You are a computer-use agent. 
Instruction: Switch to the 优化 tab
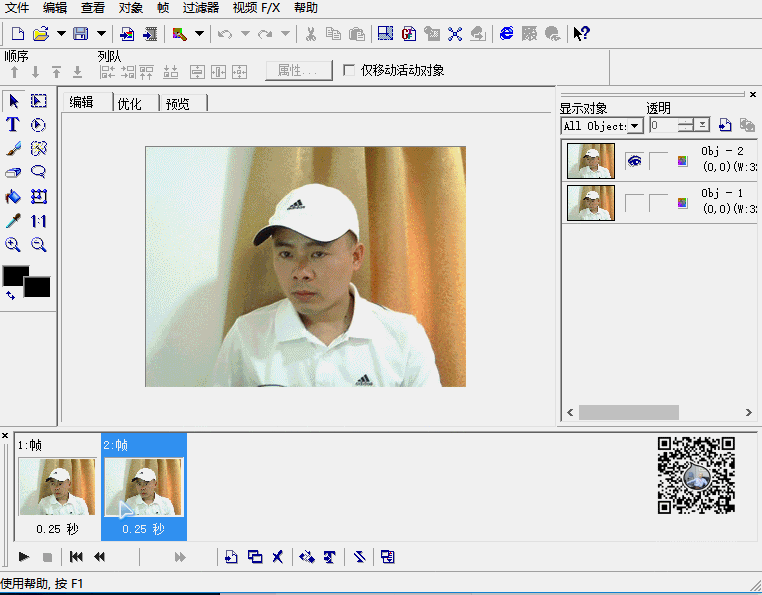[130, 103]
